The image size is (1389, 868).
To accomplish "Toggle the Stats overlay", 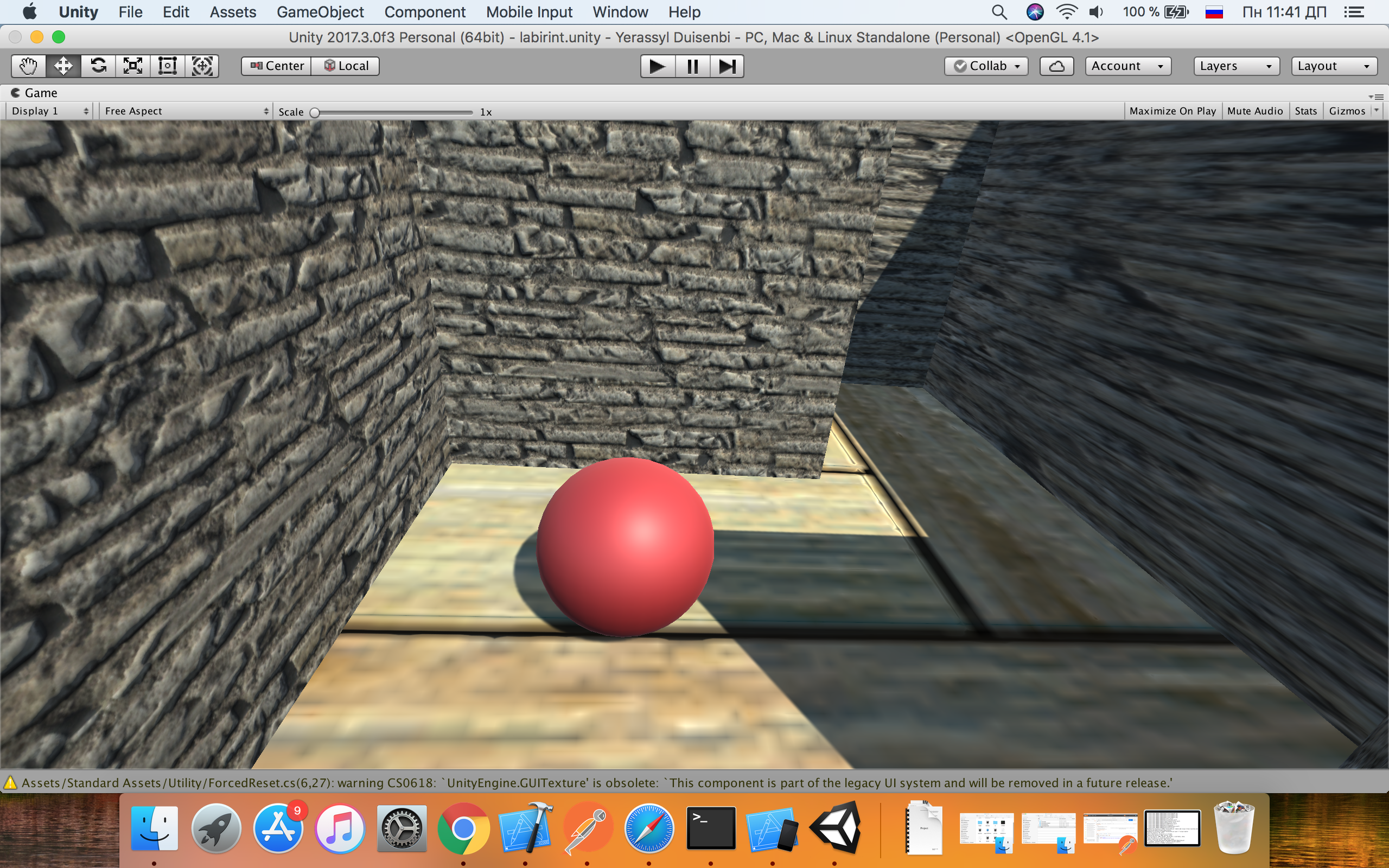I will pyautogui.click(x=1305, y=111).
